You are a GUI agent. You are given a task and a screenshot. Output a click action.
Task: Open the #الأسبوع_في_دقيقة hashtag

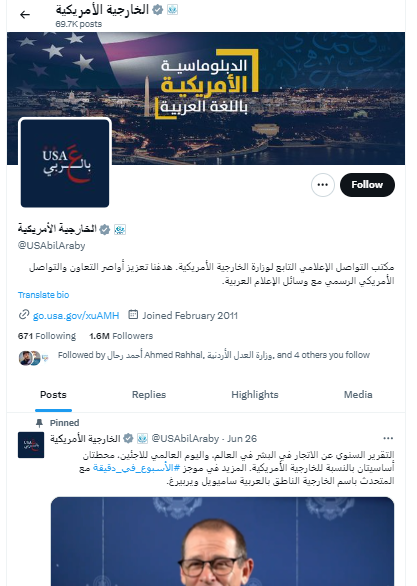[136, 468]
